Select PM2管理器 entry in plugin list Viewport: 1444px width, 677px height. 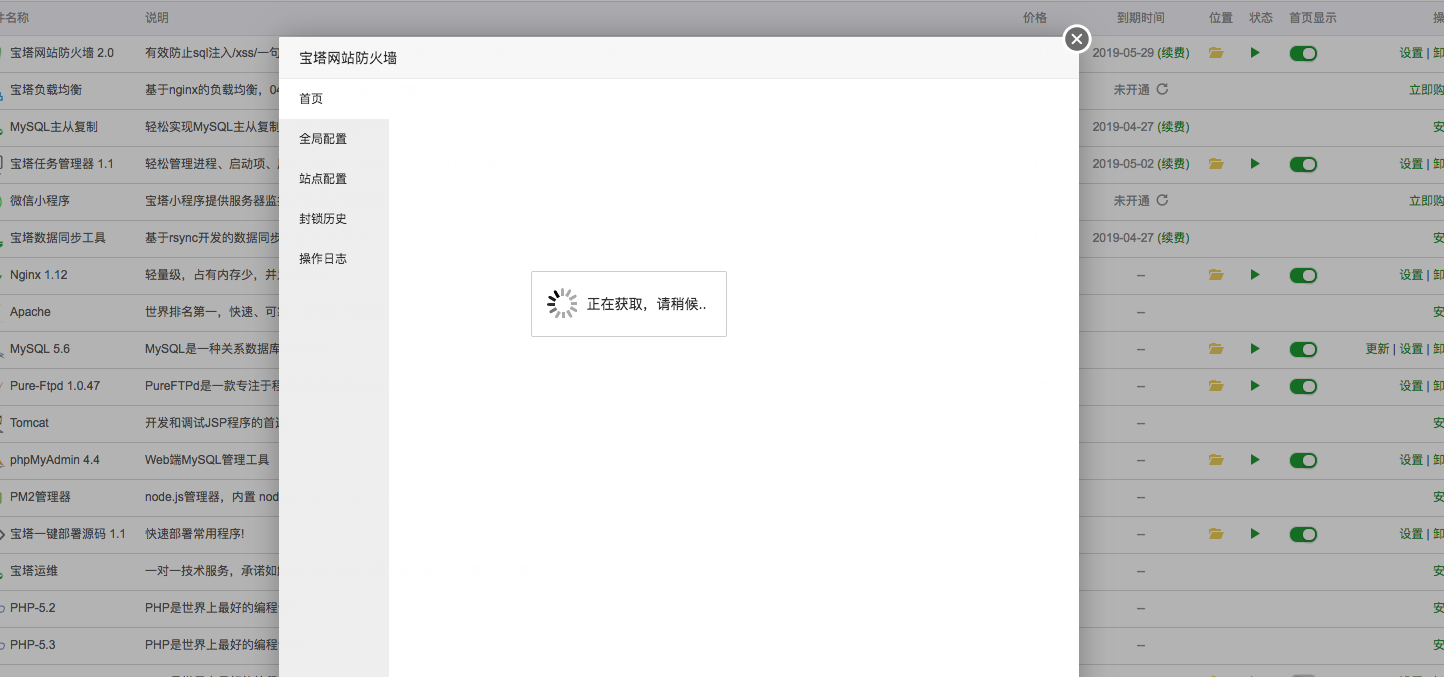point(40,497)
